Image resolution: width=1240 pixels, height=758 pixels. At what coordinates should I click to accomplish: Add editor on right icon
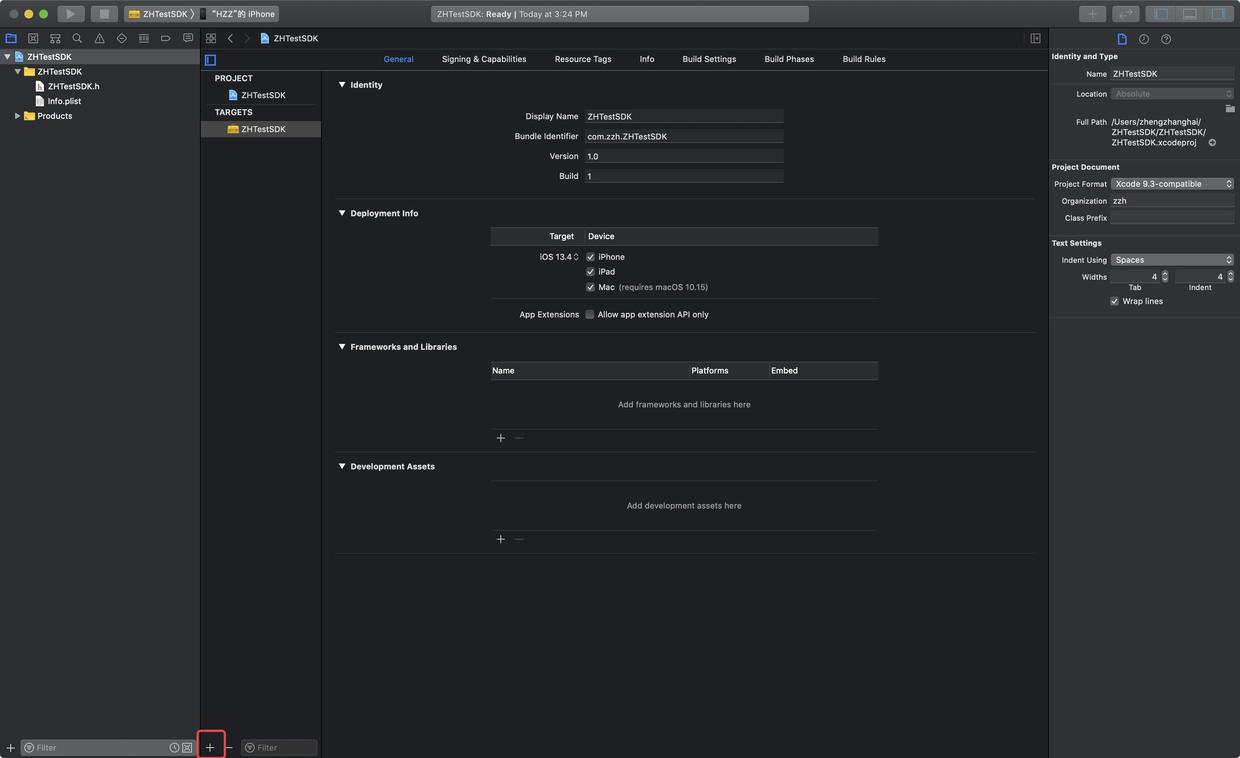click(x=1035, y=38)
